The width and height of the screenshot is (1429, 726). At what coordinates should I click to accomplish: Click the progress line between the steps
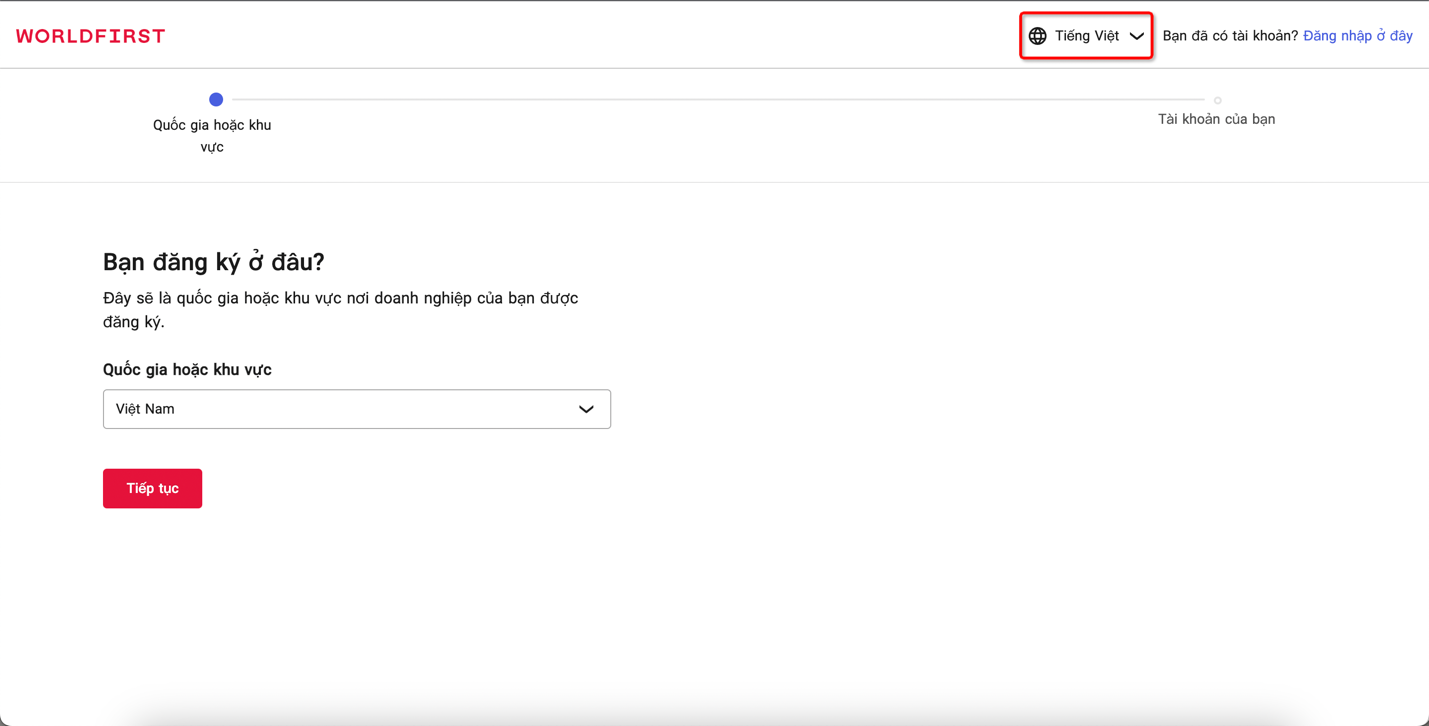[x=716, y=99]
